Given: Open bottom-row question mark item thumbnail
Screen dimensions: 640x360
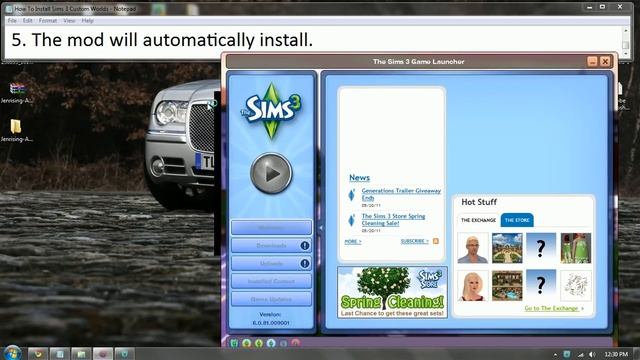Looking at the screenshot, I should pos(541,285).
